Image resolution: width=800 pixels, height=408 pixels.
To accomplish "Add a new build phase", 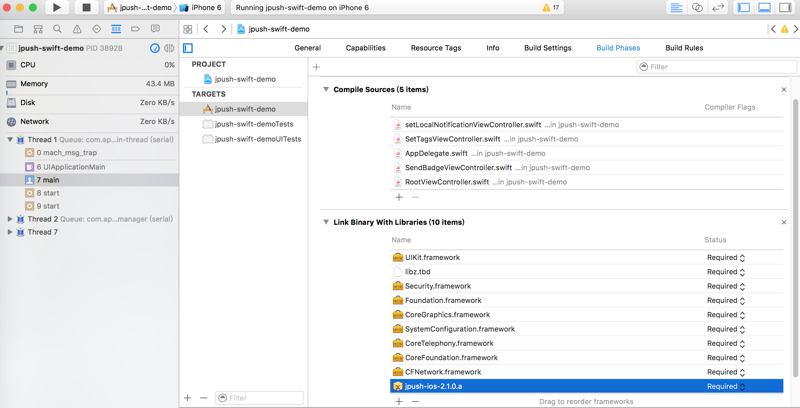I will click(x=316, y=67).
